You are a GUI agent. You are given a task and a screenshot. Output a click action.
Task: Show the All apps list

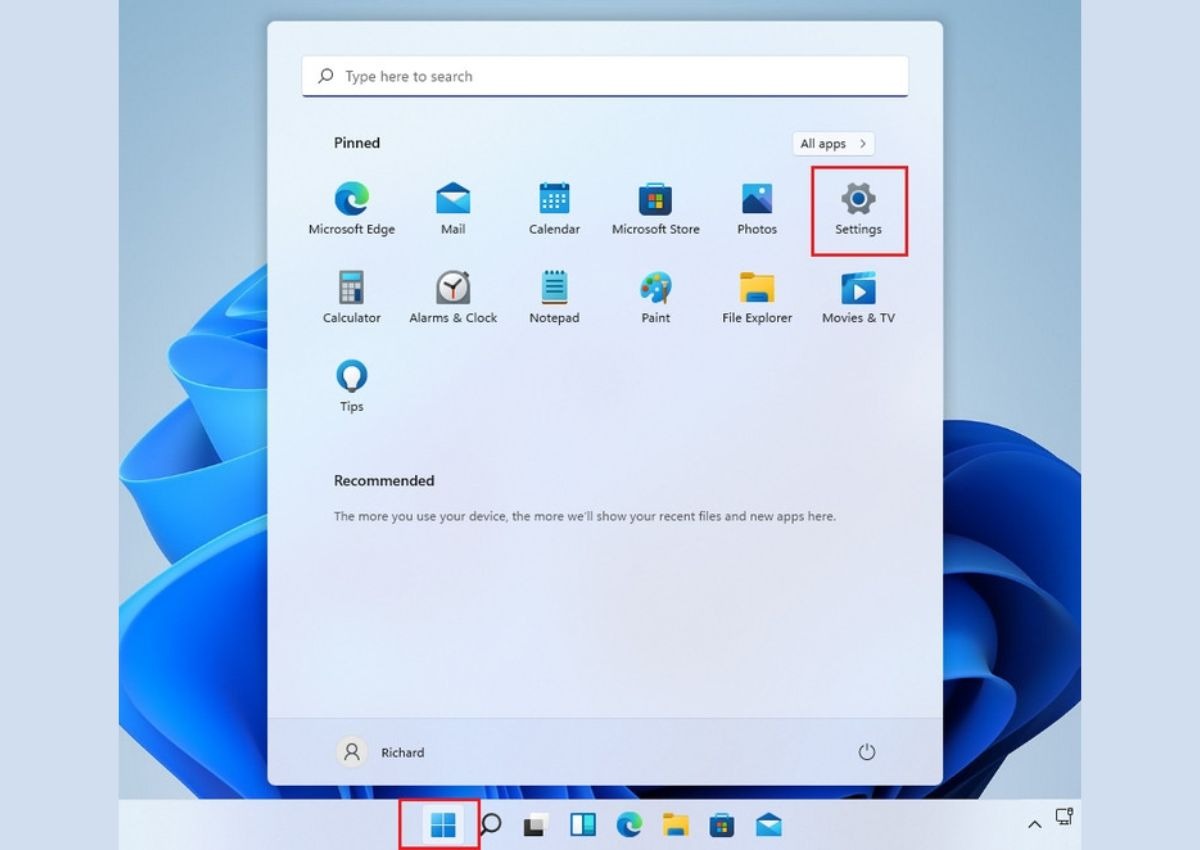(833, 144)
